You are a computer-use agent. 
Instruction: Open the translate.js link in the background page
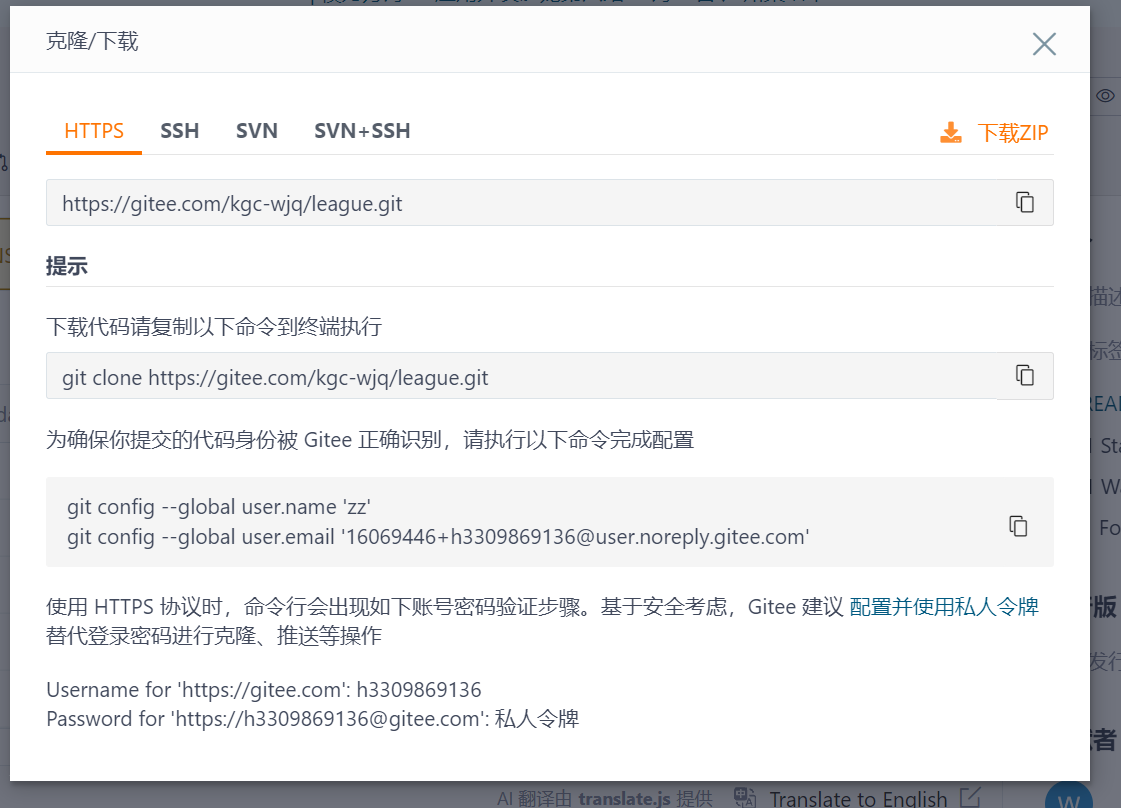[624, 798]
